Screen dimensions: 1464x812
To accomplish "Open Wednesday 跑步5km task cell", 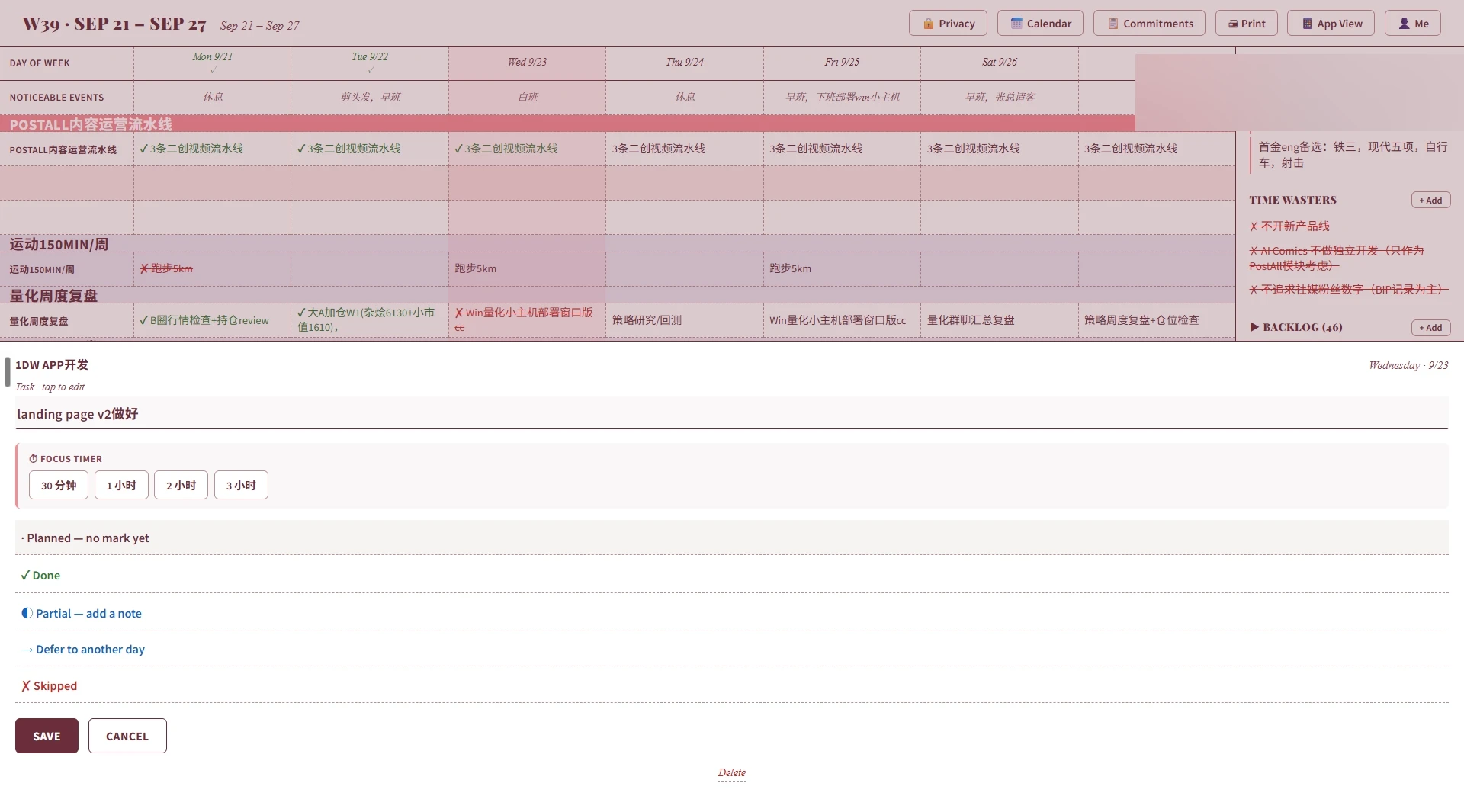I will 528,268.
